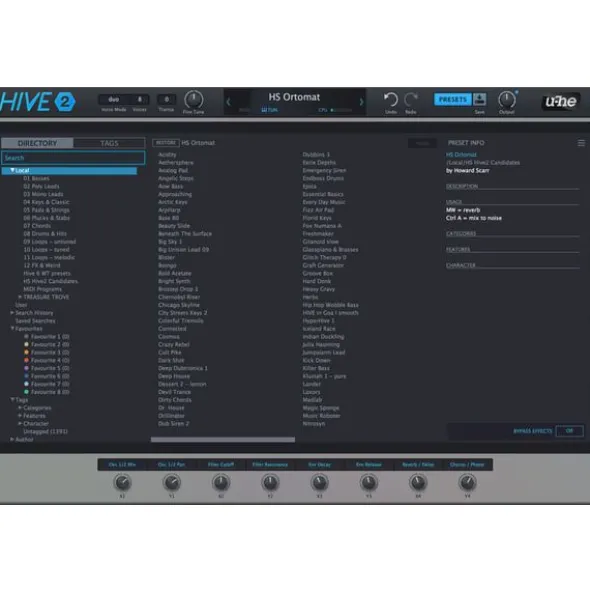Toggle Bypass Effects Off switch
Image resolution: width=590 pixels, height=591 pixels.
570,431
